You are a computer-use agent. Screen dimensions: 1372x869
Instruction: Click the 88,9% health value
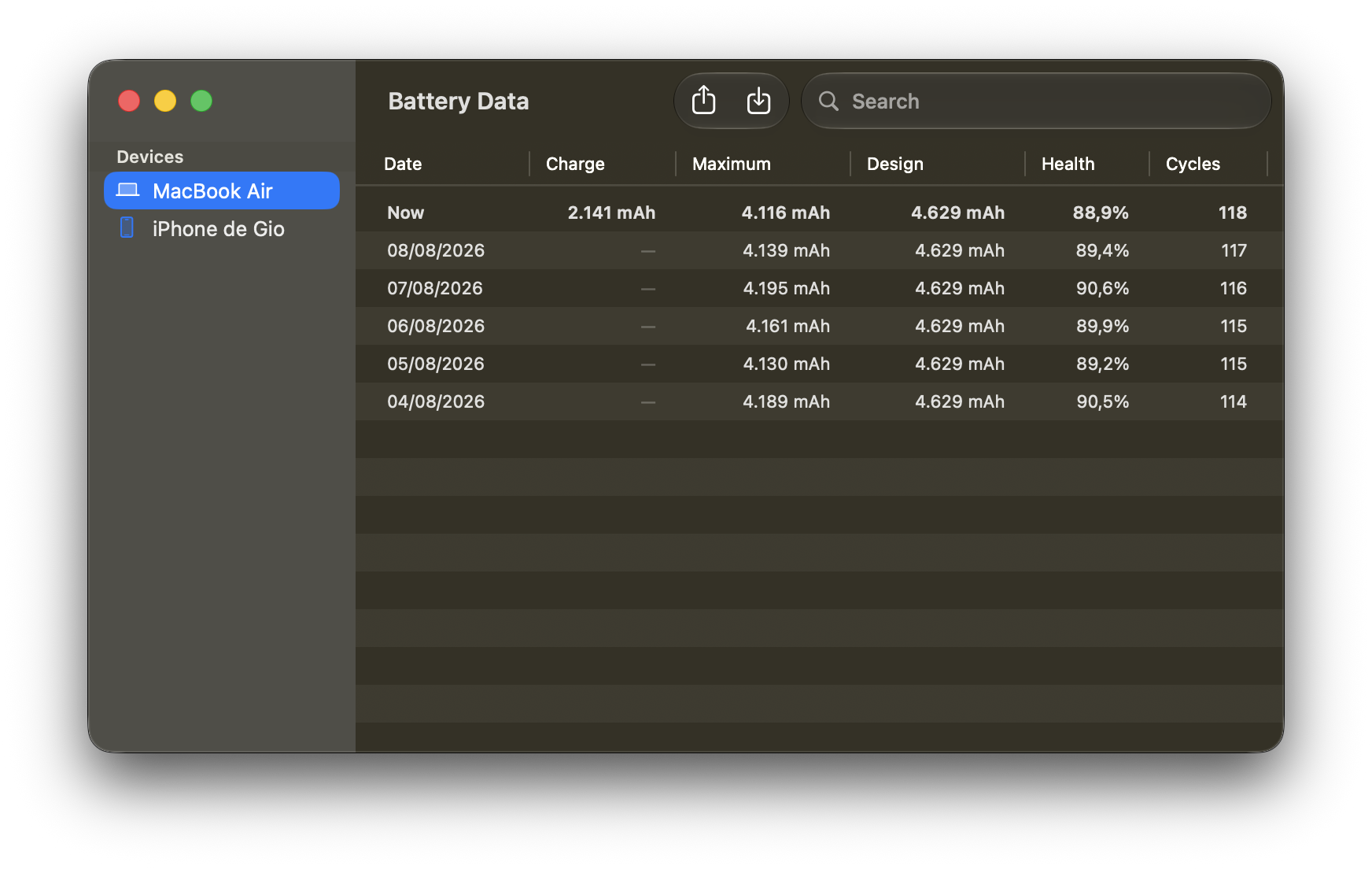coord(1101,213)
